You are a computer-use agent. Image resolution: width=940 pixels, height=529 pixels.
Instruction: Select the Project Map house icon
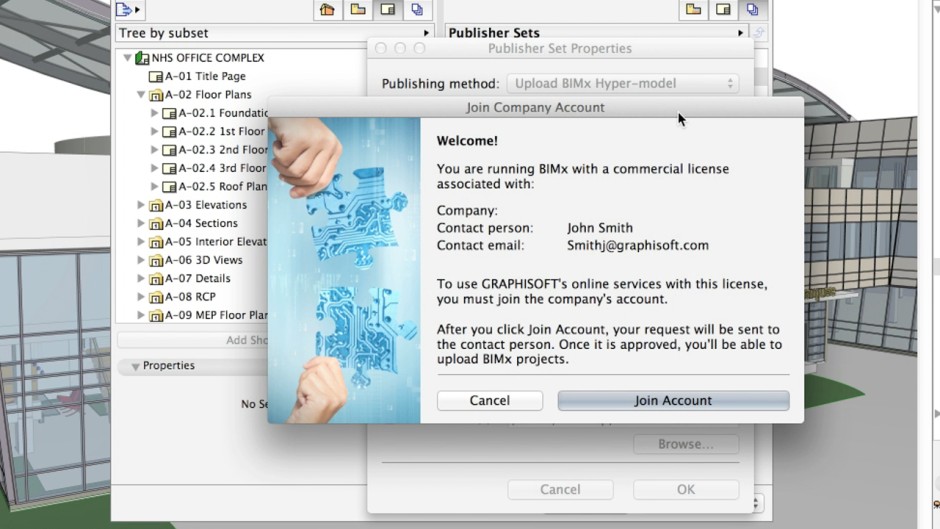[x=327, y=9]
